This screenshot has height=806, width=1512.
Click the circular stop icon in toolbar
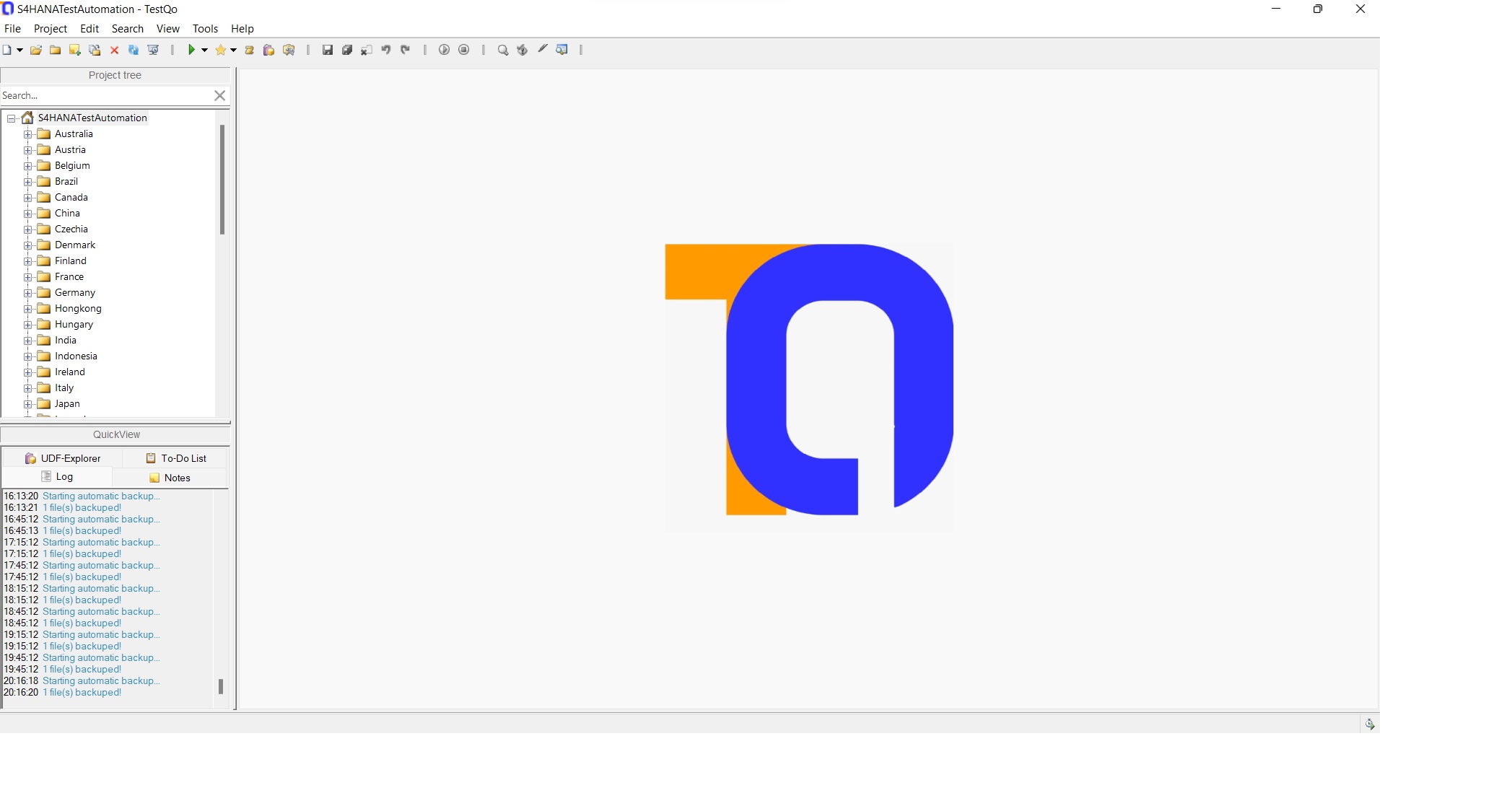pyautogui.click(x=464, y=50)
